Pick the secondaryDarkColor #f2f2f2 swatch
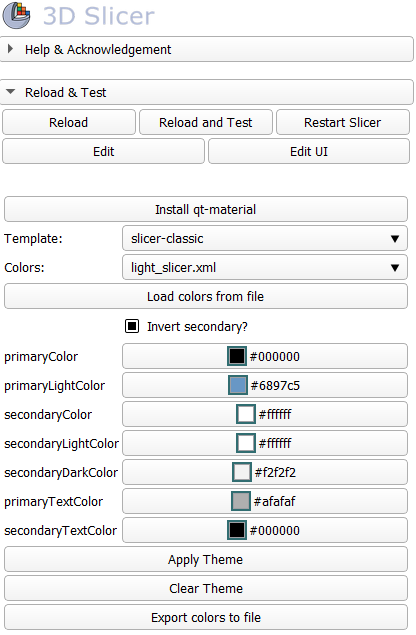Viewport: 416px width, 635px height. coord(242,472)
